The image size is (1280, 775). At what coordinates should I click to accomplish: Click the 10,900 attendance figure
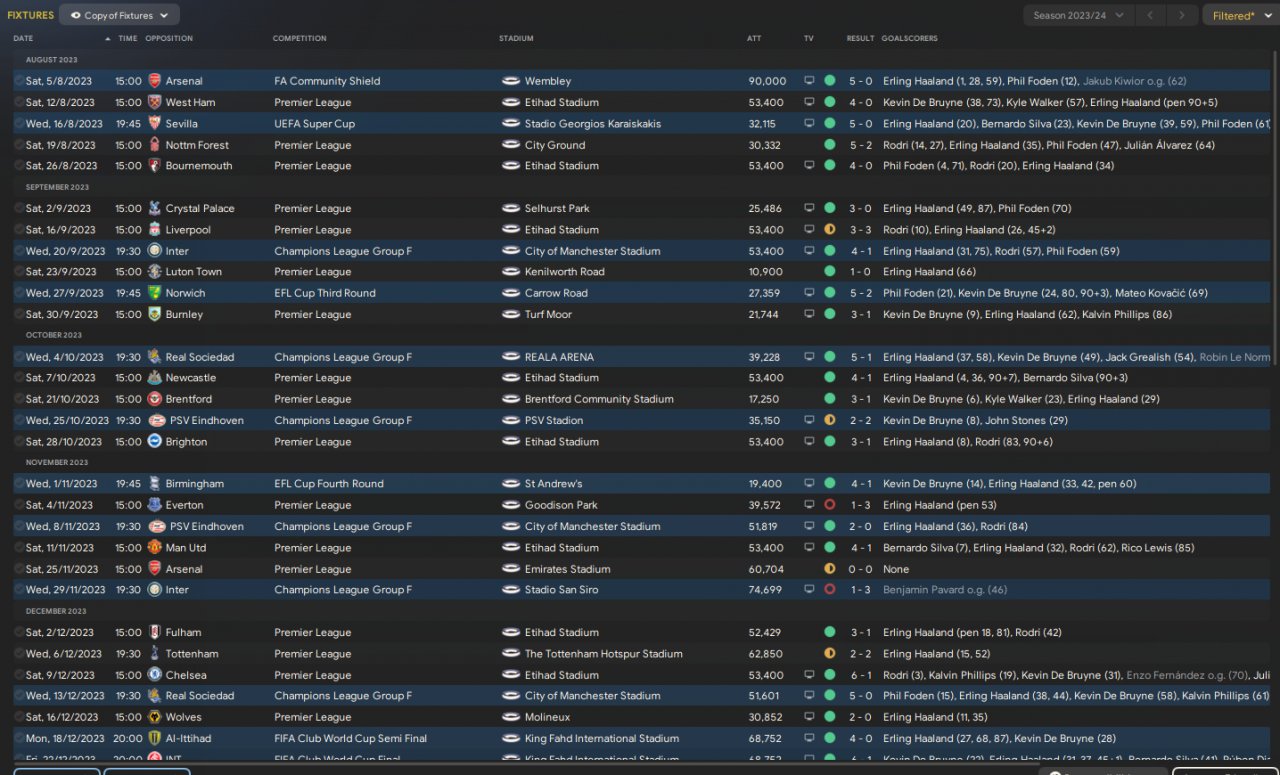tap(766, 272)
